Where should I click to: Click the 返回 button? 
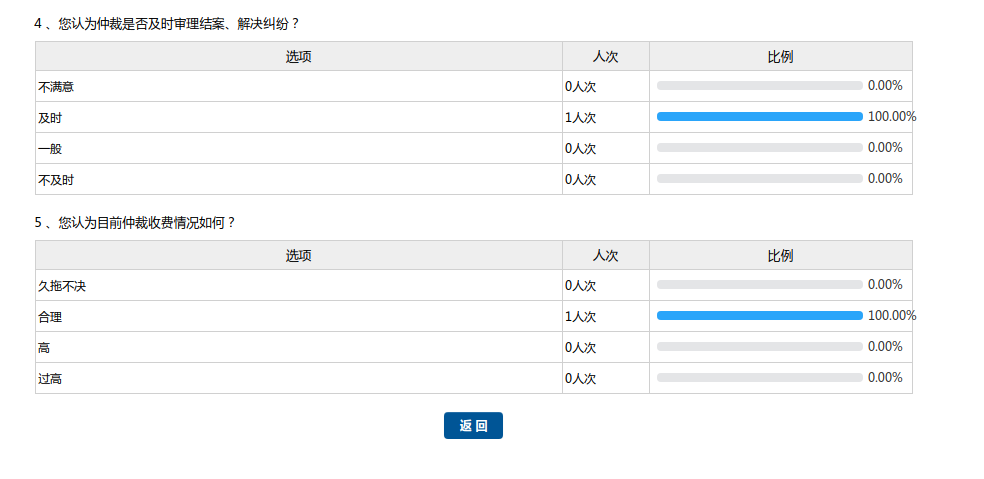coord(473,426)
